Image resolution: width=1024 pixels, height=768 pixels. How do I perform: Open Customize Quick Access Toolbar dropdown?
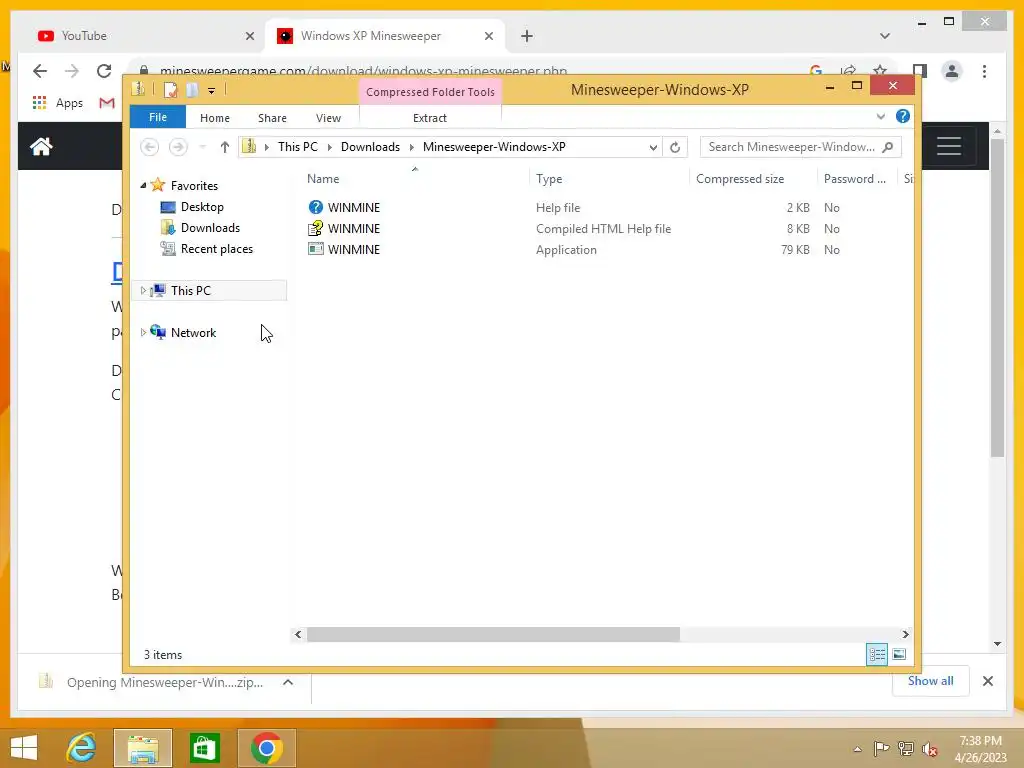(x=212, y=91)
